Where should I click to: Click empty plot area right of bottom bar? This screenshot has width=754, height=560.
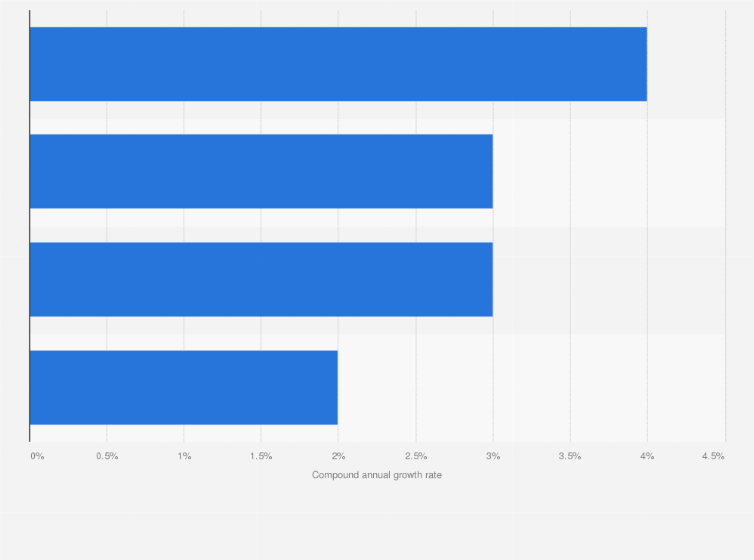click(x=531, y=387)
